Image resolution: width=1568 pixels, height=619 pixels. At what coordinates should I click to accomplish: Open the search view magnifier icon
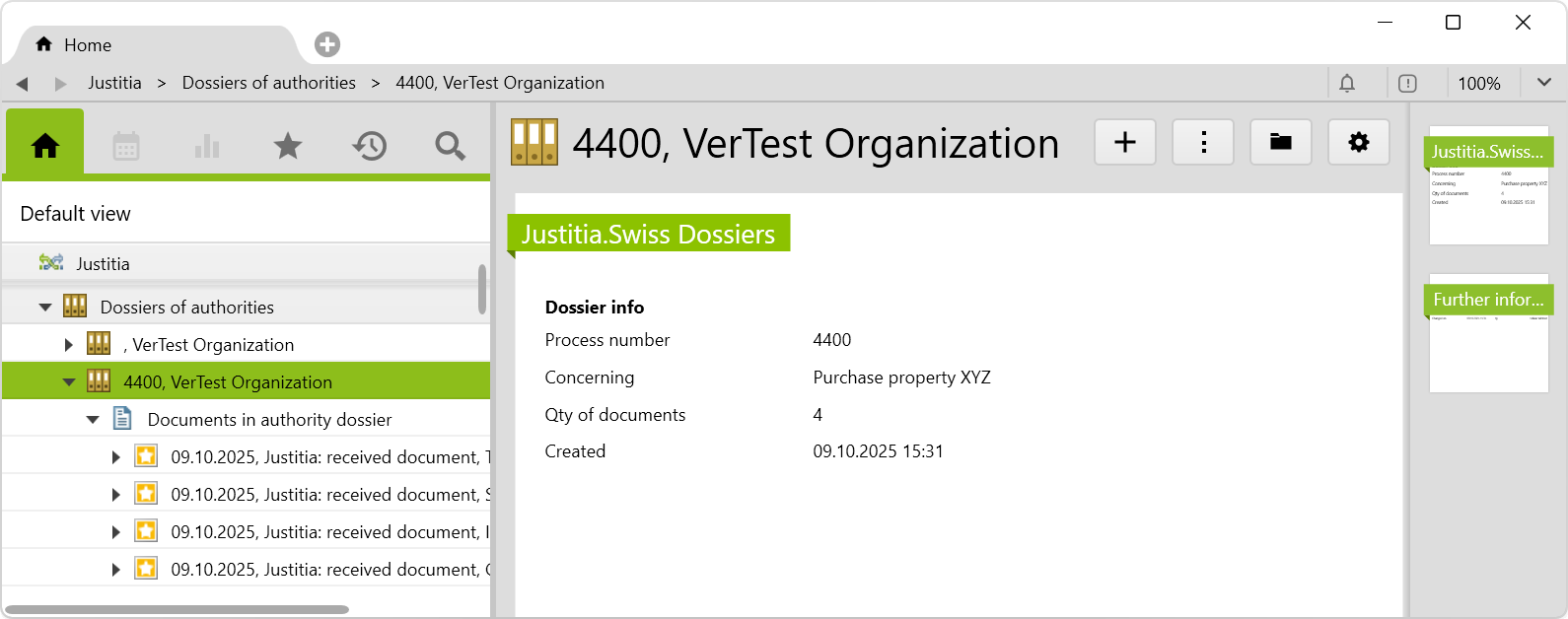[450, 146]
